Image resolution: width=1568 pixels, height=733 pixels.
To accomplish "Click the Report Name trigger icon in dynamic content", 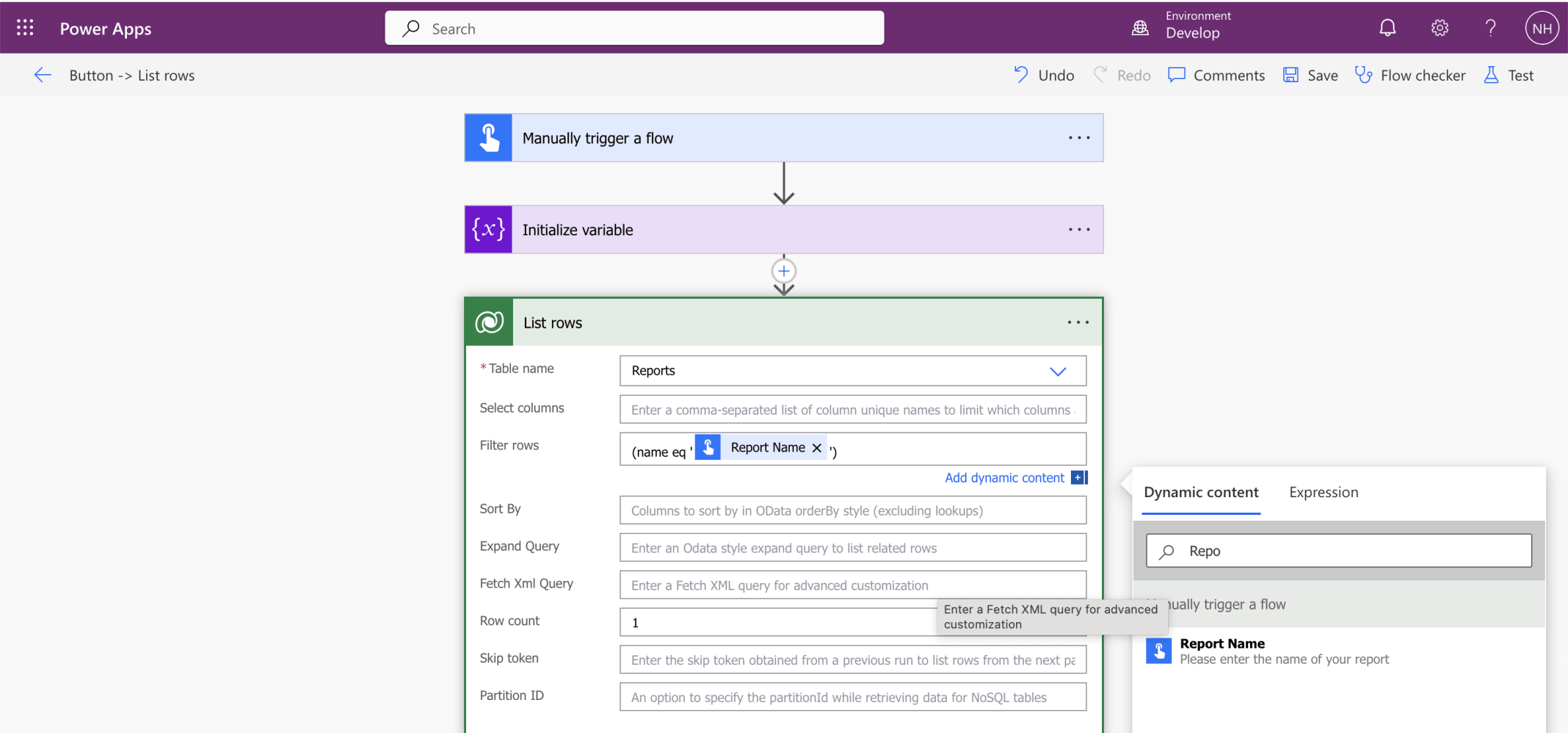I will tap(1158, 651).
